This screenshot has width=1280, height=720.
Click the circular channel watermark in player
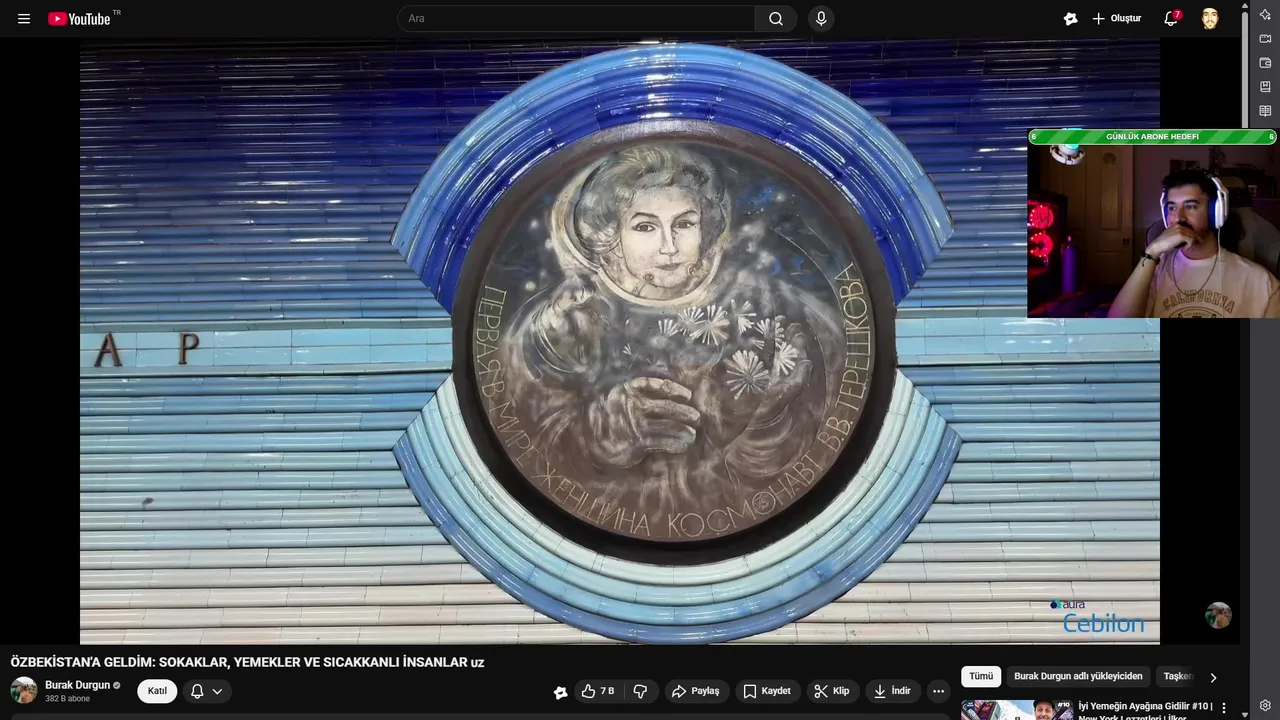tap(1218, 615)
